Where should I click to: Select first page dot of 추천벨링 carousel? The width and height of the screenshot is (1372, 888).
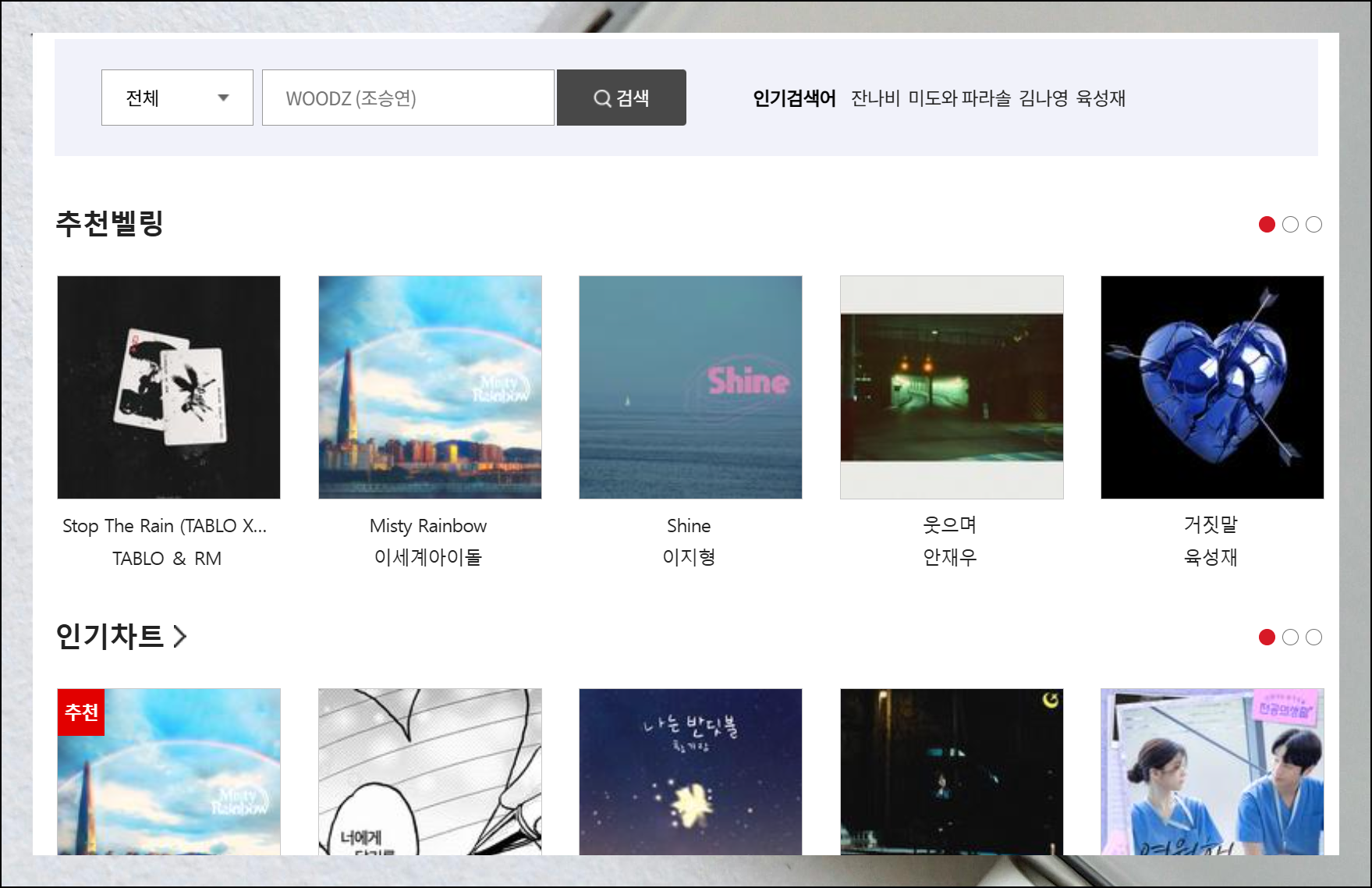tap(1267, 225)
